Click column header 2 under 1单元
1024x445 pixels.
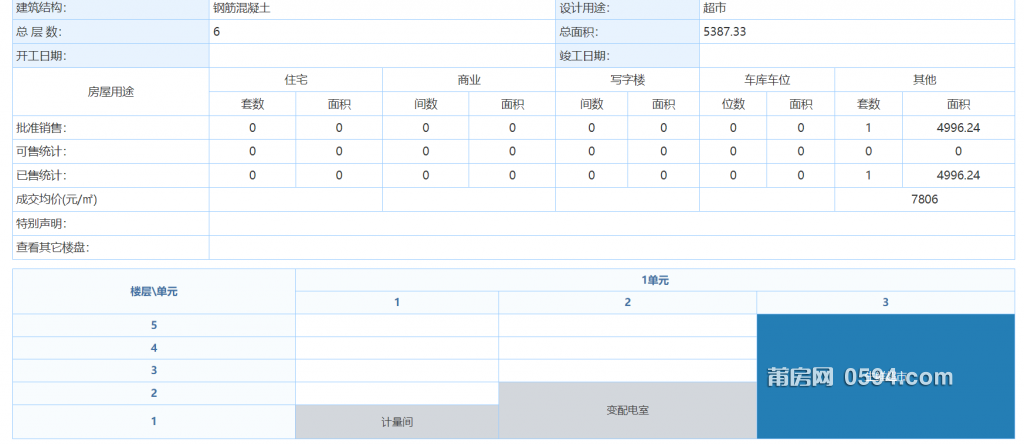pyautogui.click(x=628, y=303)
